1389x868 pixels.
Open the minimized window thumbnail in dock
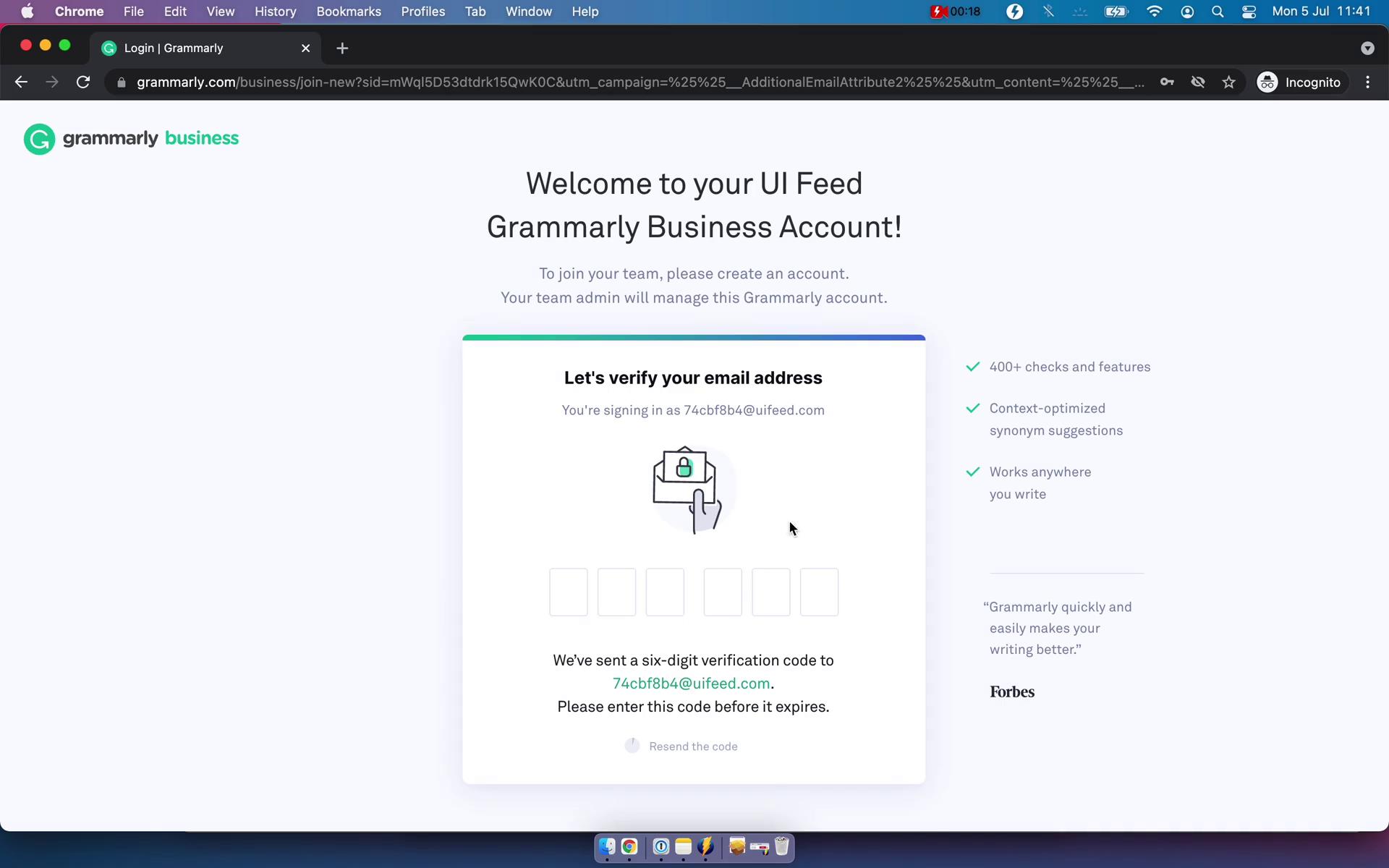[760, 847]
